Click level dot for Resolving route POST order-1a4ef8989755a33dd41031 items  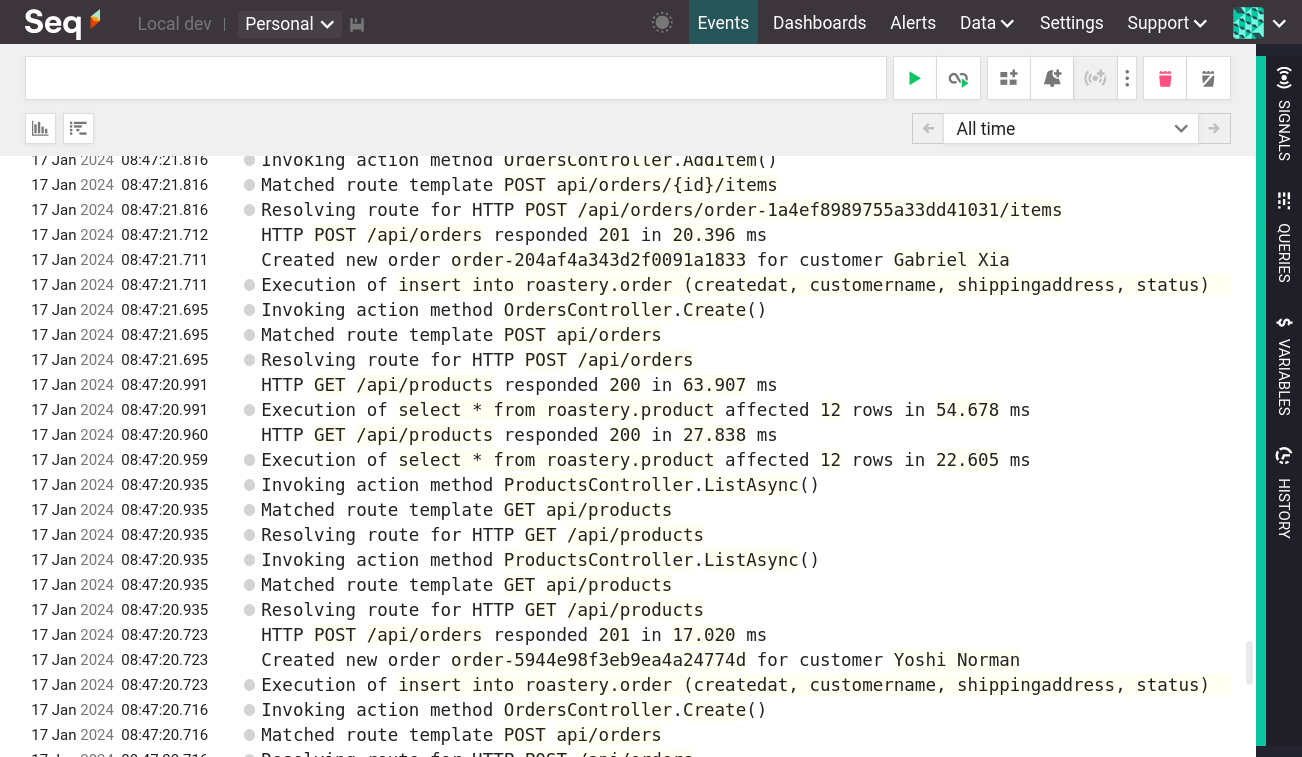[250, 210]
